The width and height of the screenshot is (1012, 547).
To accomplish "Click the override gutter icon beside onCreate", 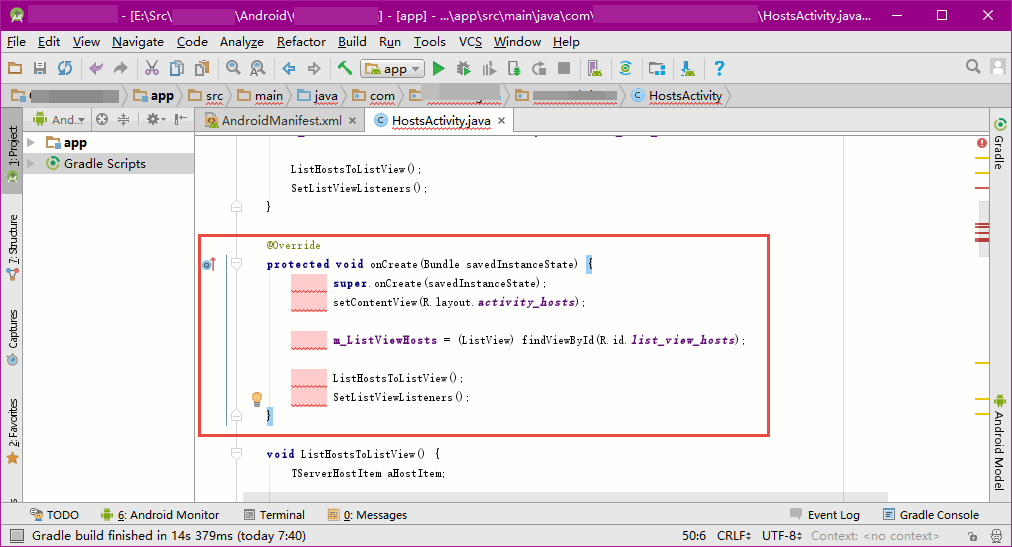I will [208, 264].
